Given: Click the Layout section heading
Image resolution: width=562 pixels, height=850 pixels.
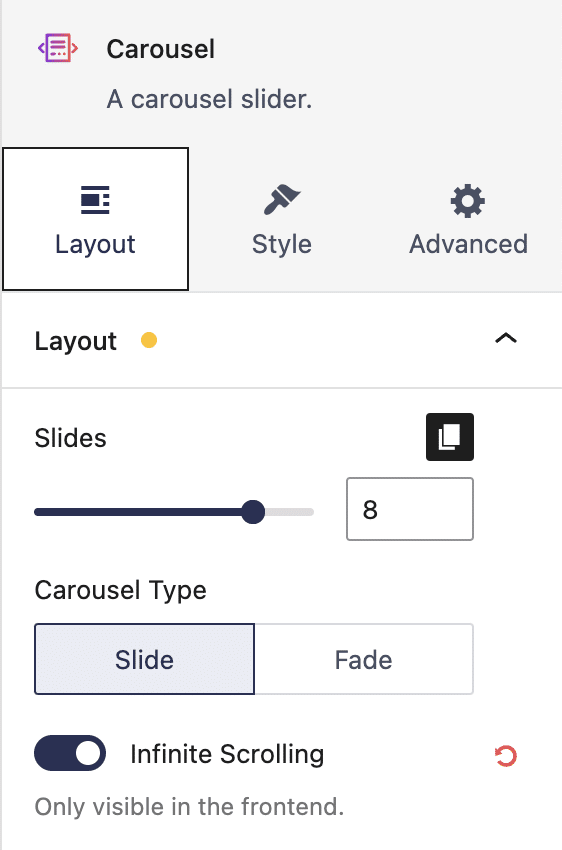Looking at the screenshot, I should pyautogui.click(x=75, y=342).
